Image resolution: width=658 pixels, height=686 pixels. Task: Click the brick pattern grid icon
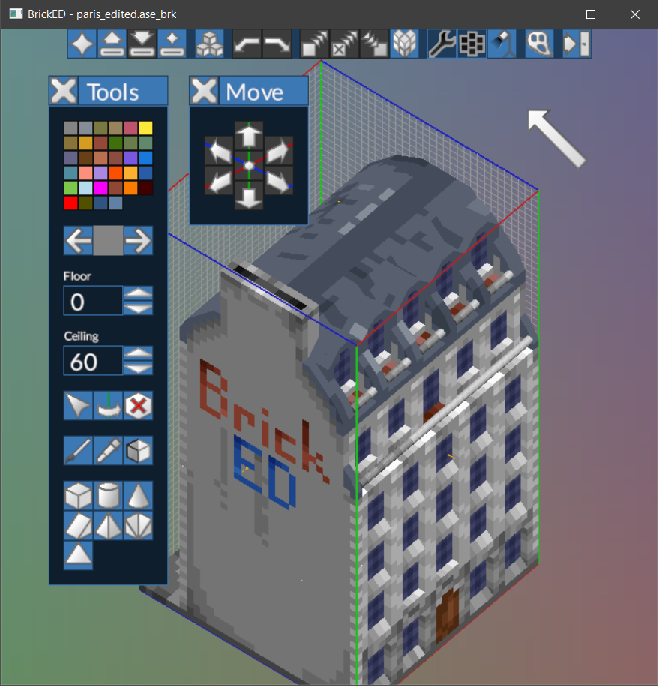pos(472,44)
